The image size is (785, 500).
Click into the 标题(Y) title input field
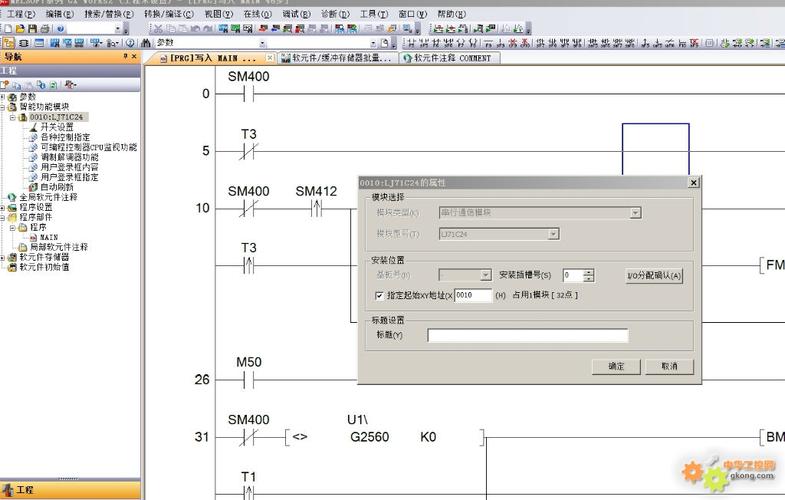tap(528, 335)
